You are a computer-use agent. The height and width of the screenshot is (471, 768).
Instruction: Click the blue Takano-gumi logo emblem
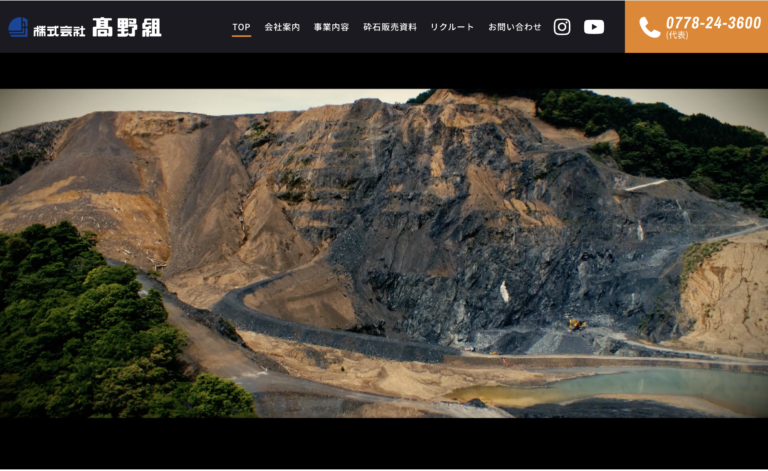coord(18,27)
